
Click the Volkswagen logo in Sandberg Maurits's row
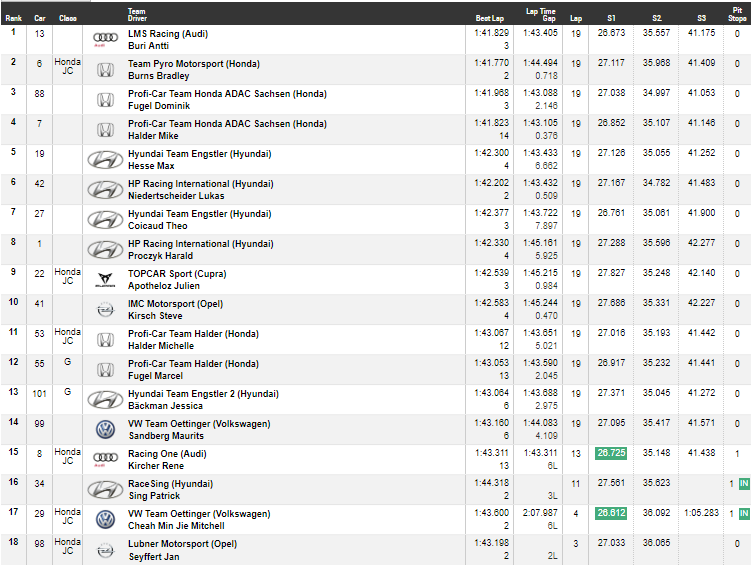pos(105,430)
